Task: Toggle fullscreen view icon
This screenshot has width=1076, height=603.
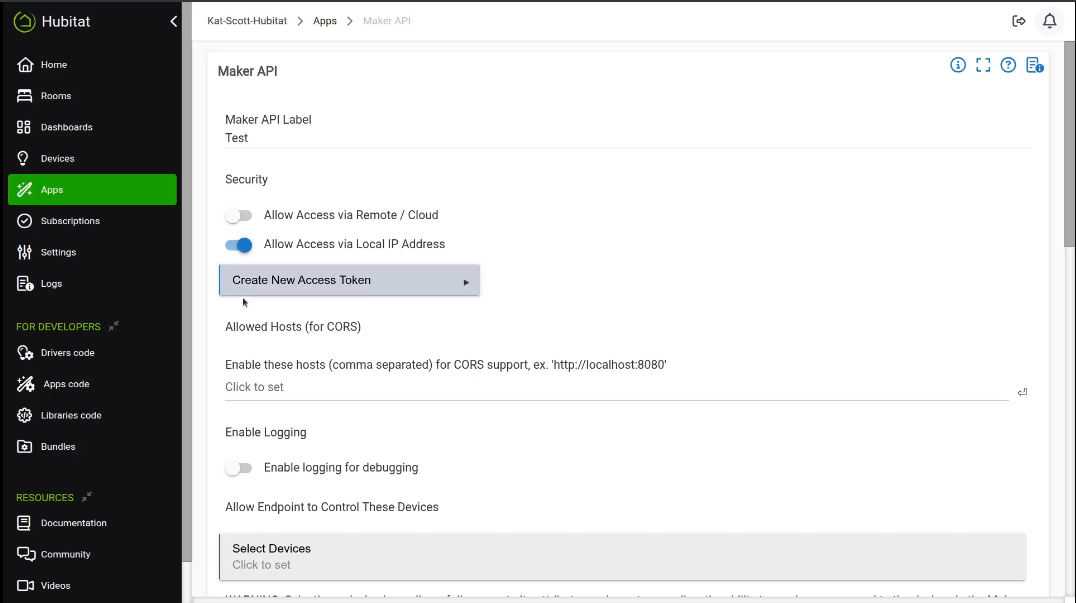Action: tap(983, 65)
